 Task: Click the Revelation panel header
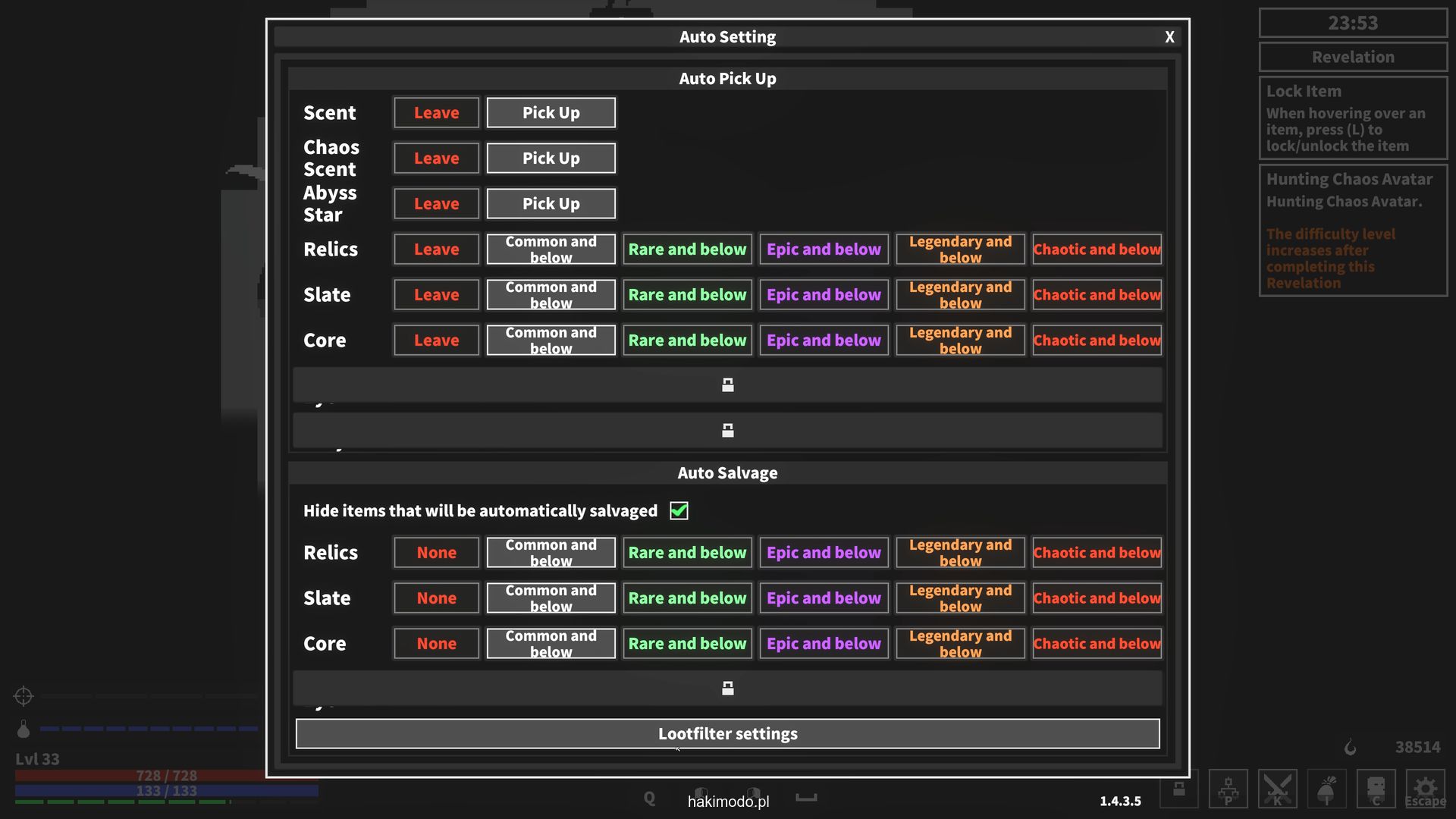tap(1353, 58)
